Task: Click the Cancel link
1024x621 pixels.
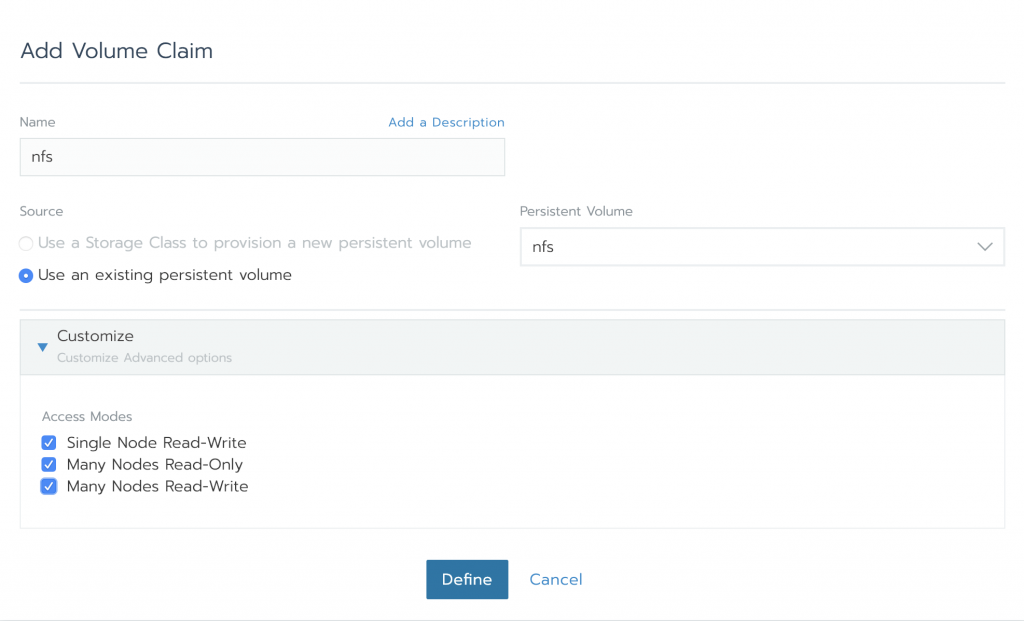Action: 556,579
